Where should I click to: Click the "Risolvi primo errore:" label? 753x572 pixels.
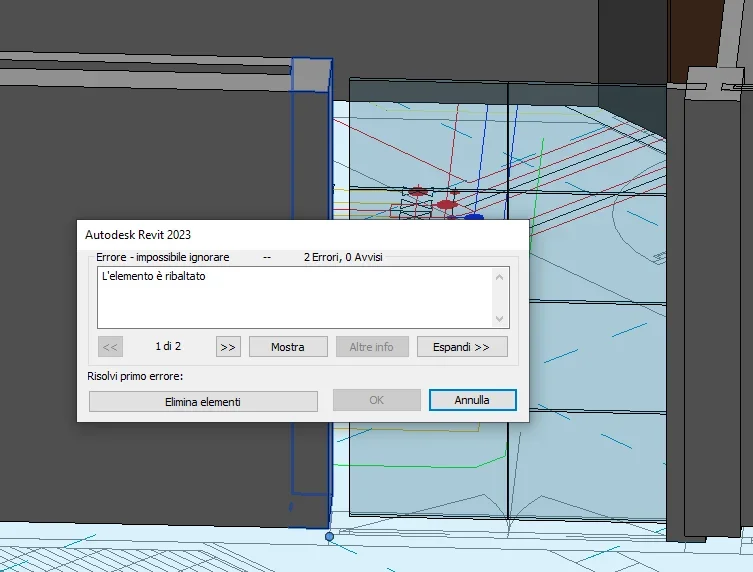[135, 377]
